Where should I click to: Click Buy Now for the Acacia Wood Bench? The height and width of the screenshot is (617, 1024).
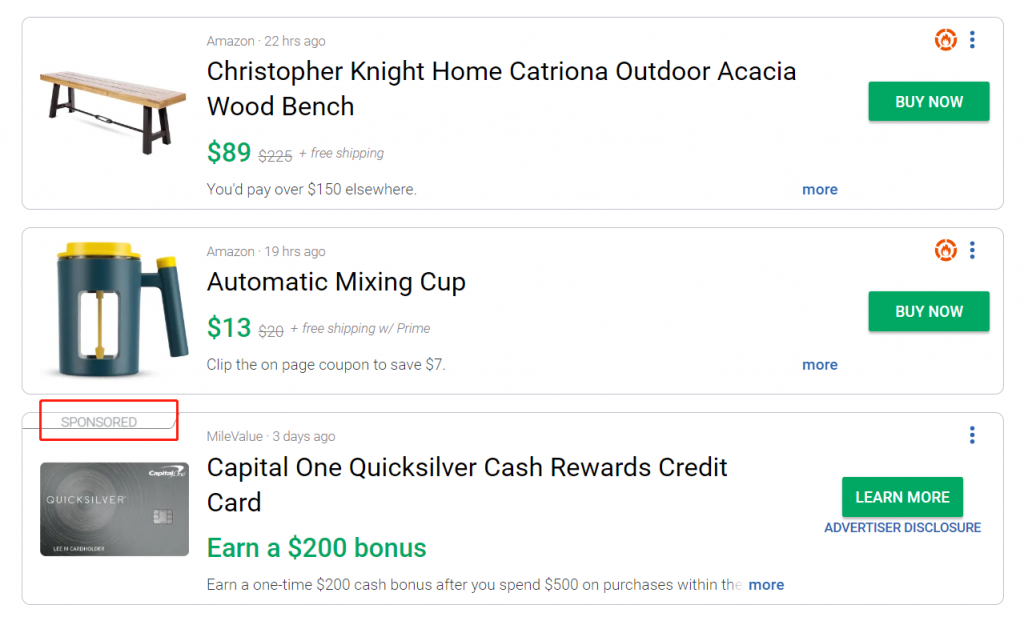[x=929, y=101]
